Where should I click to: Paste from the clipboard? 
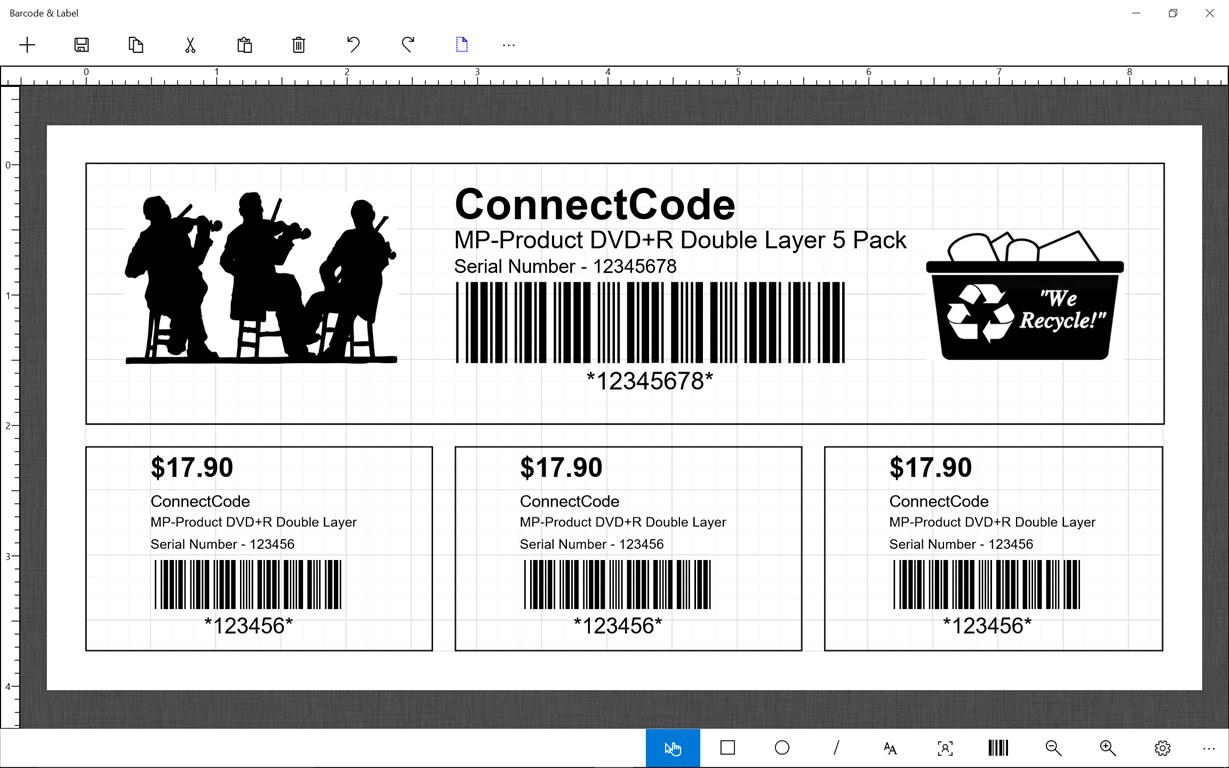(244, 44)
